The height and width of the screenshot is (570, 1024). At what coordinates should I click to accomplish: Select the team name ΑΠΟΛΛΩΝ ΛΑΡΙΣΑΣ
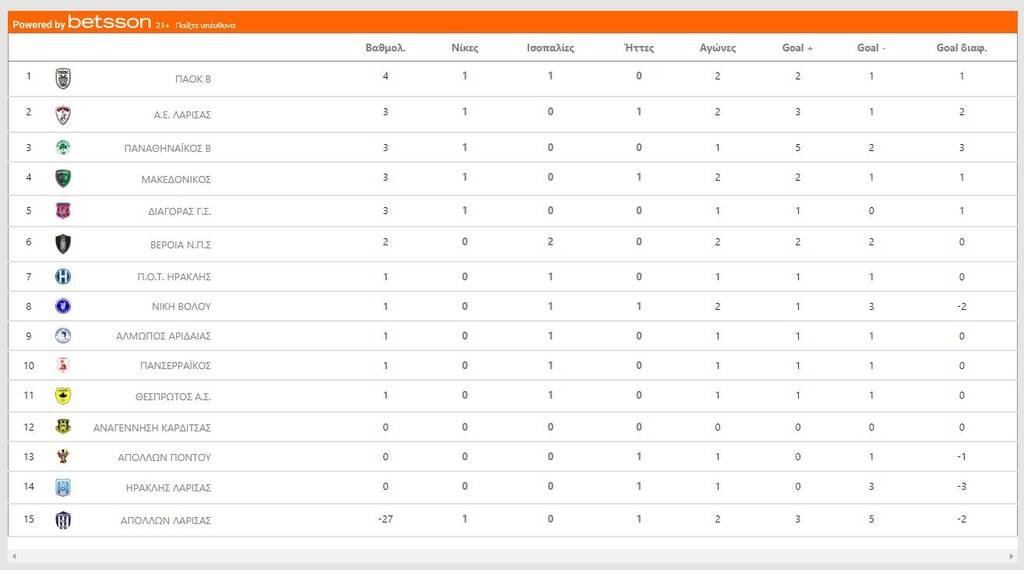165,520
